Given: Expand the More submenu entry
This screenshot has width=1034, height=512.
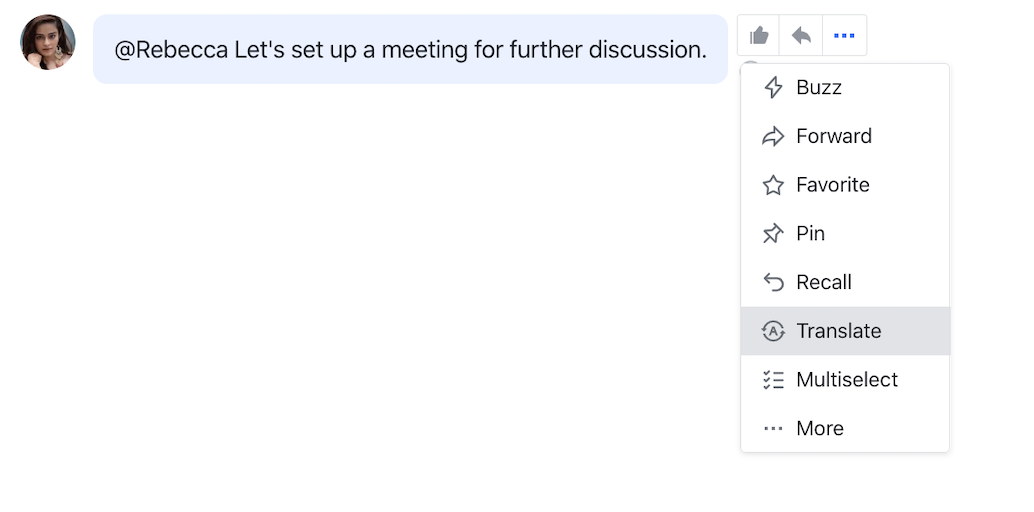Looking at the screenshot, I should pos(845,429).
